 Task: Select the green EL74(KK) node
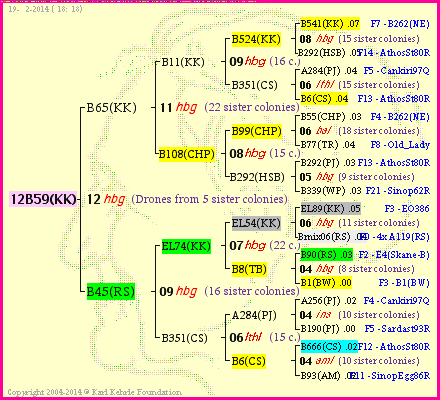pos(186,246)
